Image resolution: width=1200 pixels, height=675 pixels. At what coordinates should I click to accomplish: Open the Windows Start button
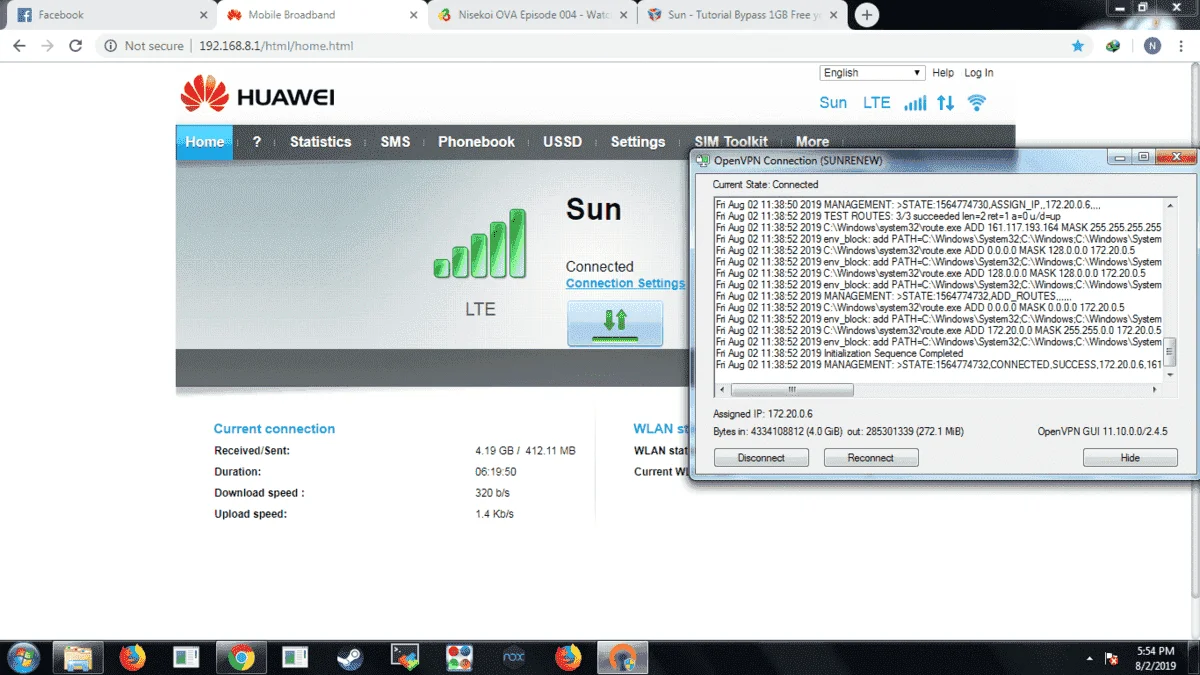pyautogui.click(x=22, y=657)
